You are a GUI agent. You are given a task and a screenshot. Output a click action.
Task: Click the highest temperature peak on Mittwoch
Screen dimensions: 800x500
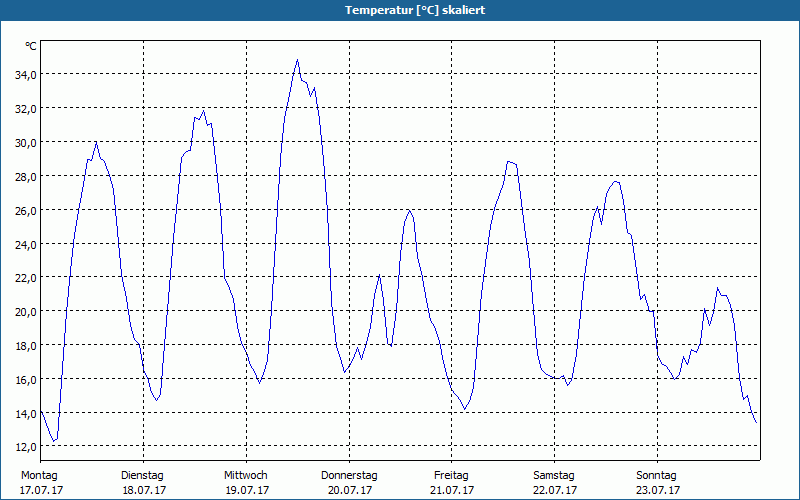point(297,60)
